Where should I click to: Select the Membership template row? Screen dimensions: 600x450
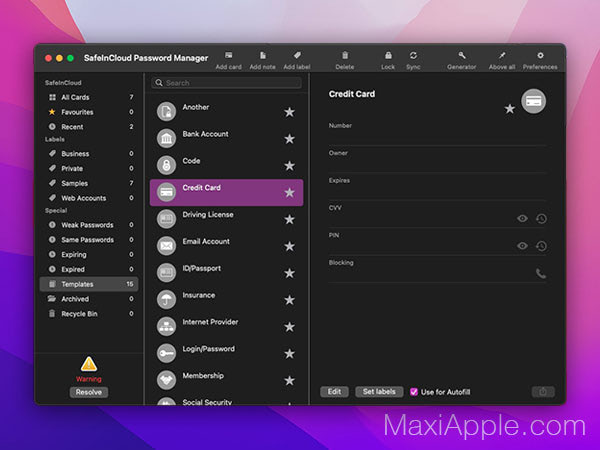(x=227, y=380)
